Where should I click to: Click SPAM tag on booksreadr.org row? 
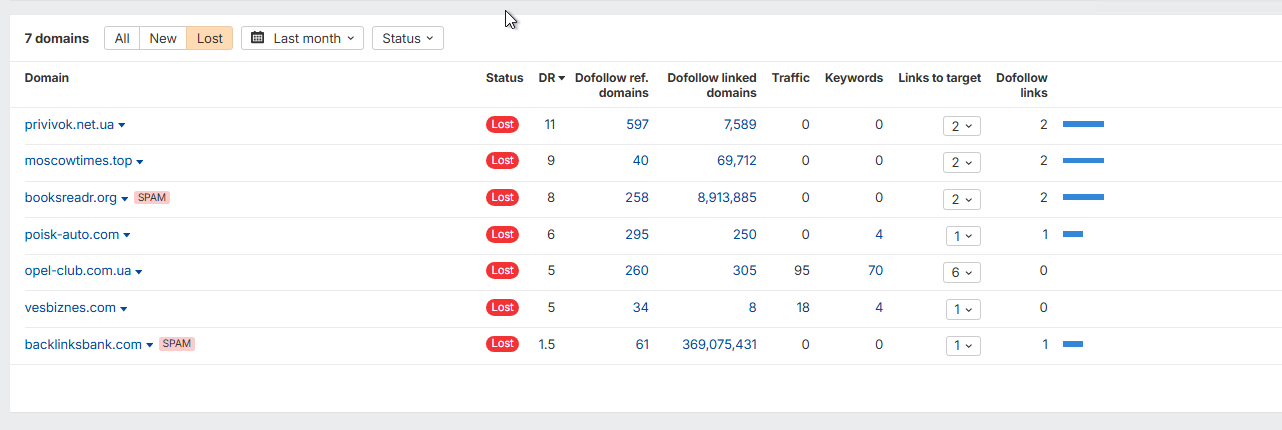tap(152, 198)
